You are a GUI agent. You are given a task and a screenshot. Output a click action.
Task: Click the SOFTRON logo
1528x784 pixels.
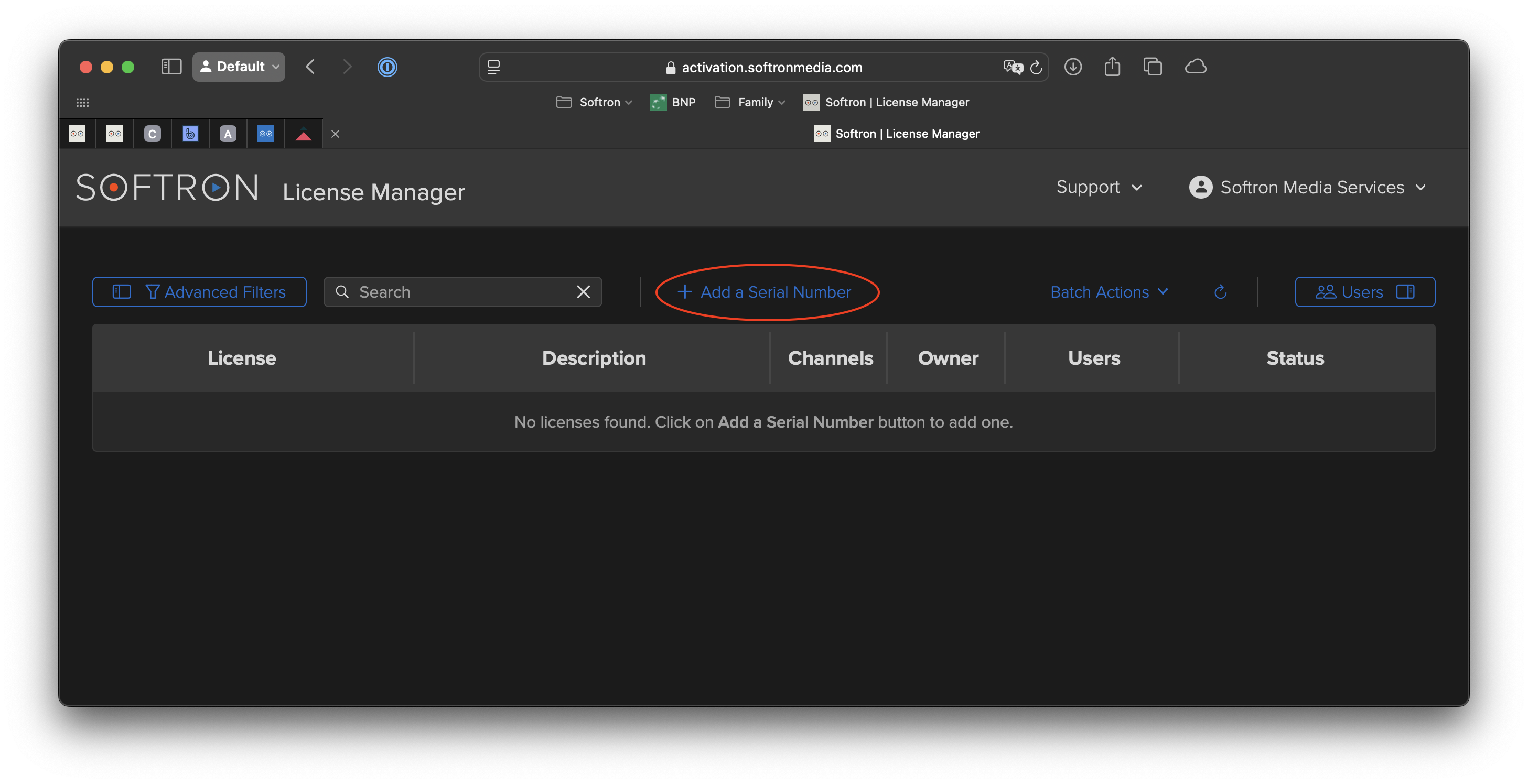point(167,188)
